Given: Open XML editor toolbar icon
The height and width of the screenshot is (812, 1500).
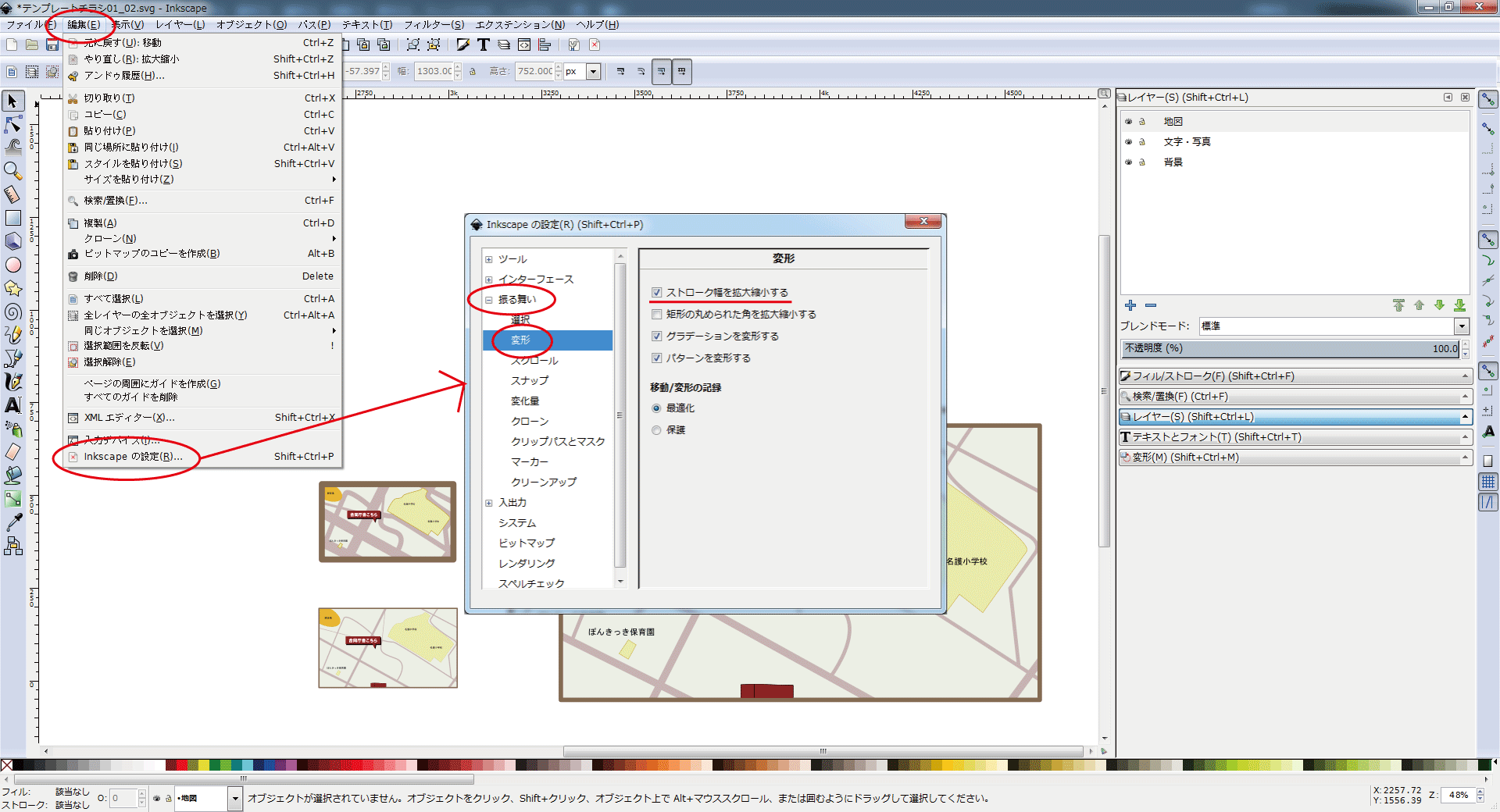Looking at the screenshot, I should (x=524, y=45).
